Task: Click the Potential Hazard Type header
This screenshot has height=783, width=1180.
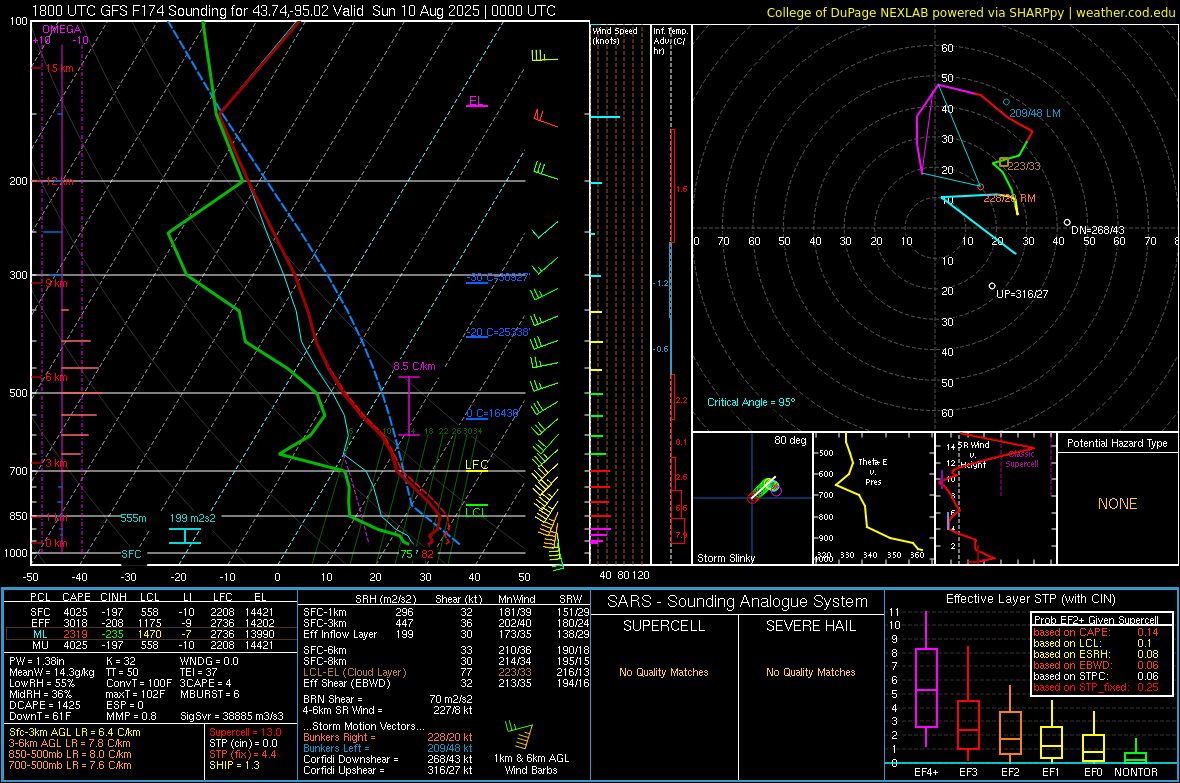Action: coord(1117,443)
